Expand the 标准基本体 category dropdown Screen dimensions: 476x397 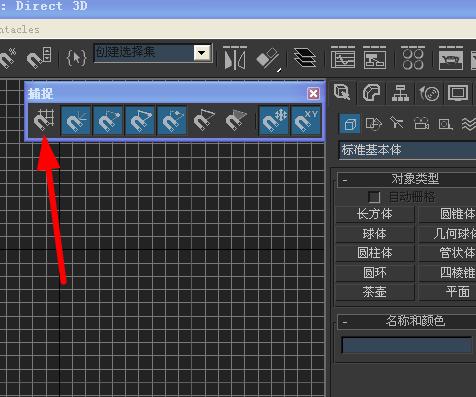(x=407, y=150)
